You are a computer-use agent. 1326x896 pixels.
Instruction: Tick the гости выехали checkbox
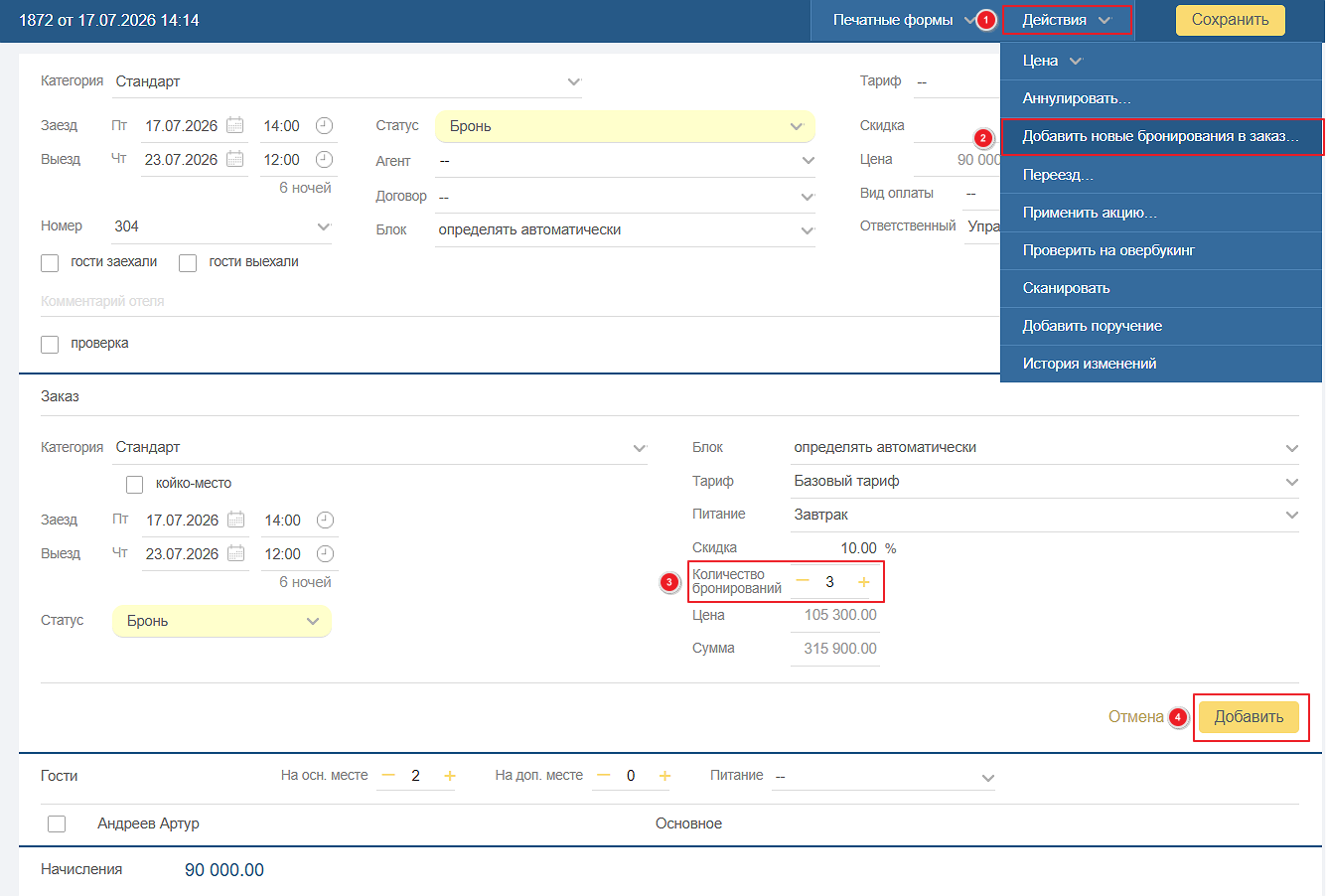tap(188, 263)
